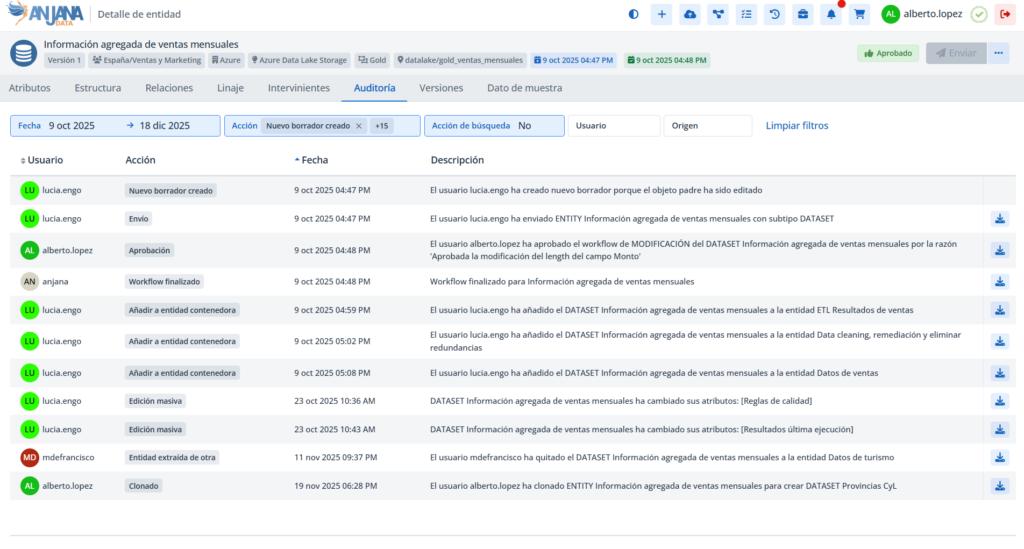Click the briefcase icon in header
1024x549 pixels.
(802, 14)
